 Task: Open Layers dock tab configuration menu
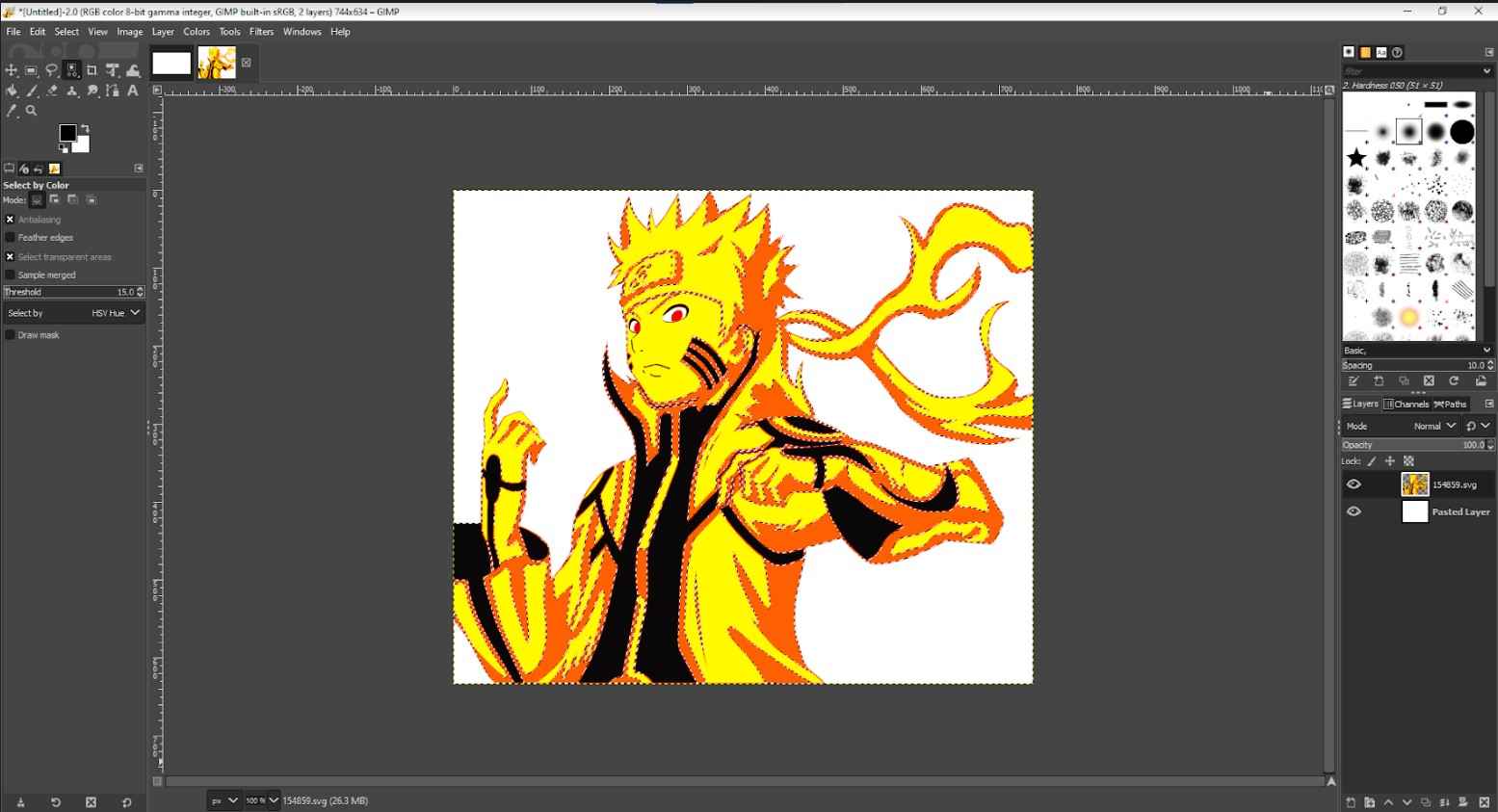point(1488,404)
